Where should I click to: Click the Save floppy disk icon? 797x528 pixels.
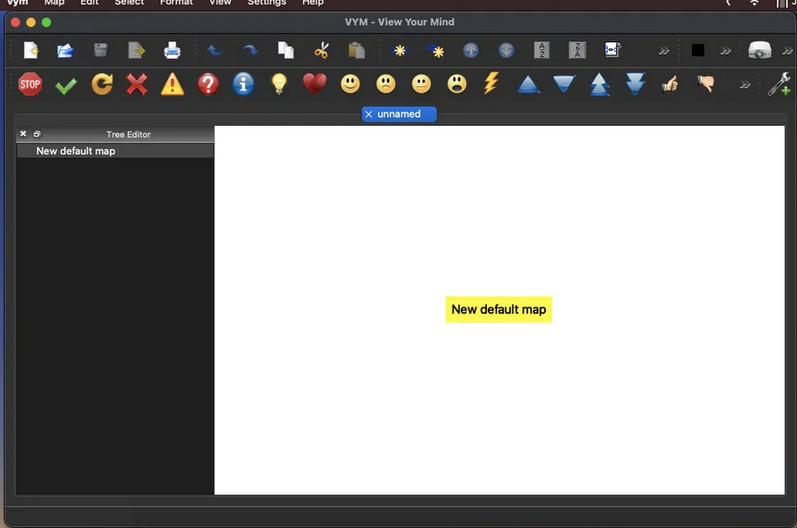click(101, 50)
